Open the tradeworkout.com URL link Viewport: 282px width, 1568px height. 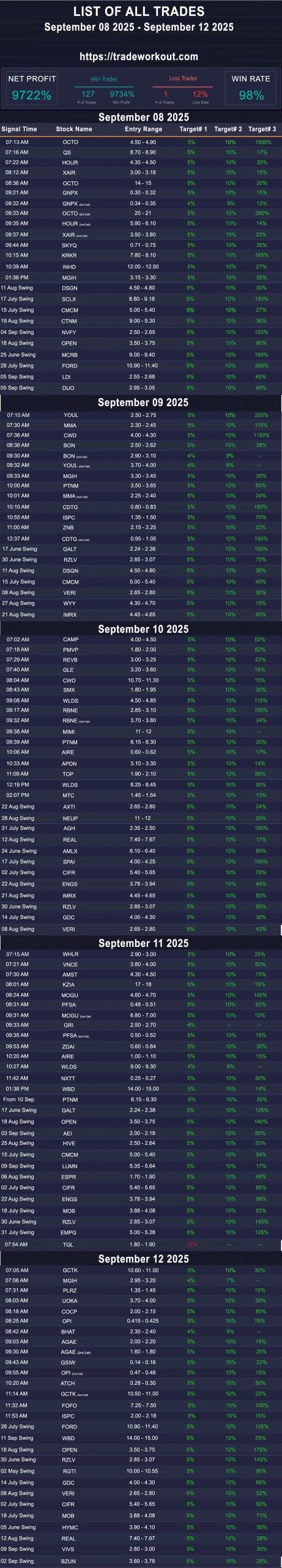click(x=139, y=56)
